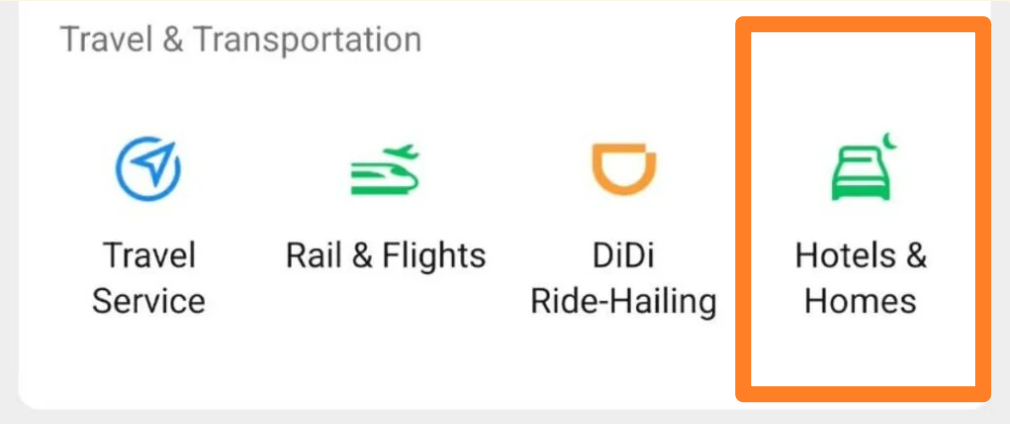Choose the "Hotels & Homes" text label
This screenshot has height=424, width=1010.
point(860,277)
